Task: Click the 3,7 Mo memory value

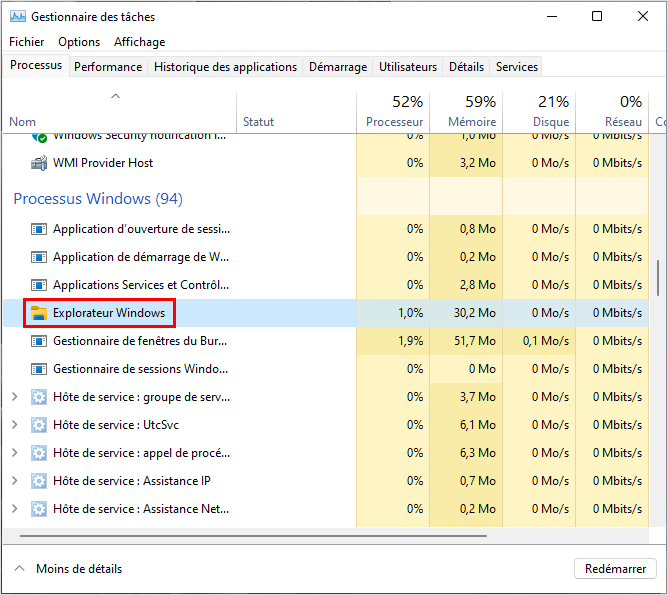Action: click(x=478, y=397)
